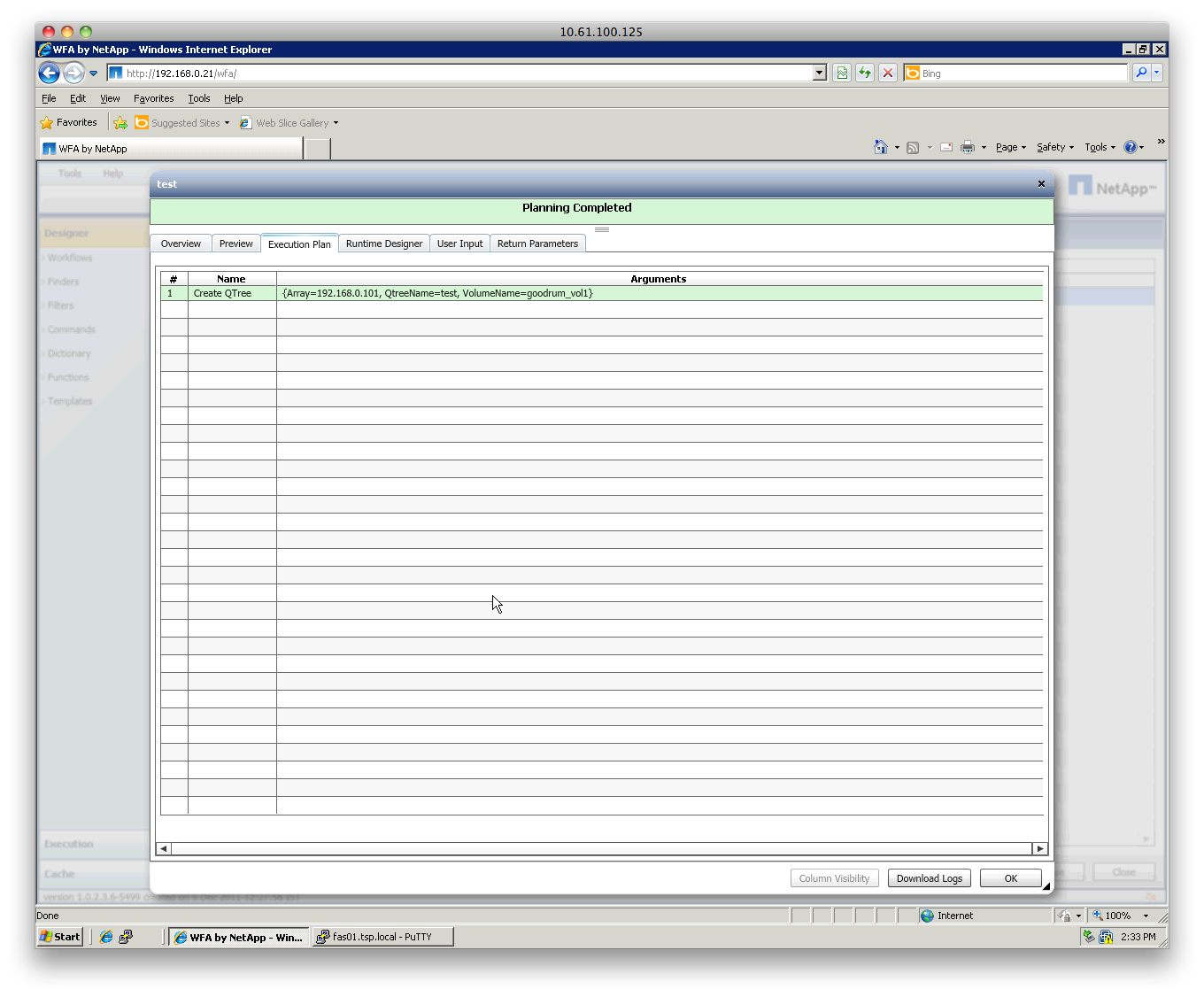This screenshot has height=997, width=1204.
Task: Switch to WFA by NetApp taskbar button
Action: coord(239,937)
